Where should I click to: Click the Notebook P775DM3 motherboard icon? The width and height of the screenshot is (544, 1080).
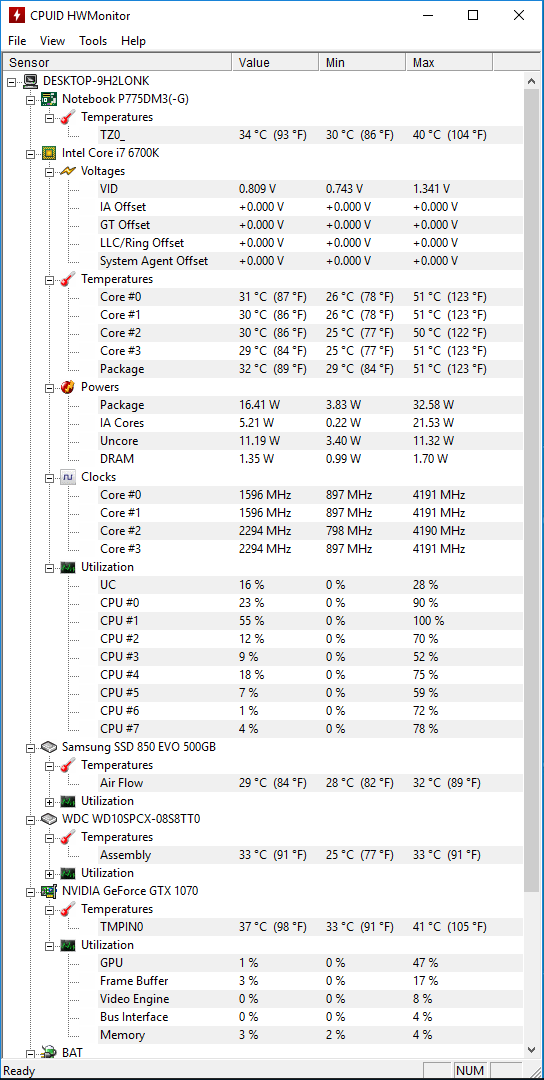click(x=49, y=99)
